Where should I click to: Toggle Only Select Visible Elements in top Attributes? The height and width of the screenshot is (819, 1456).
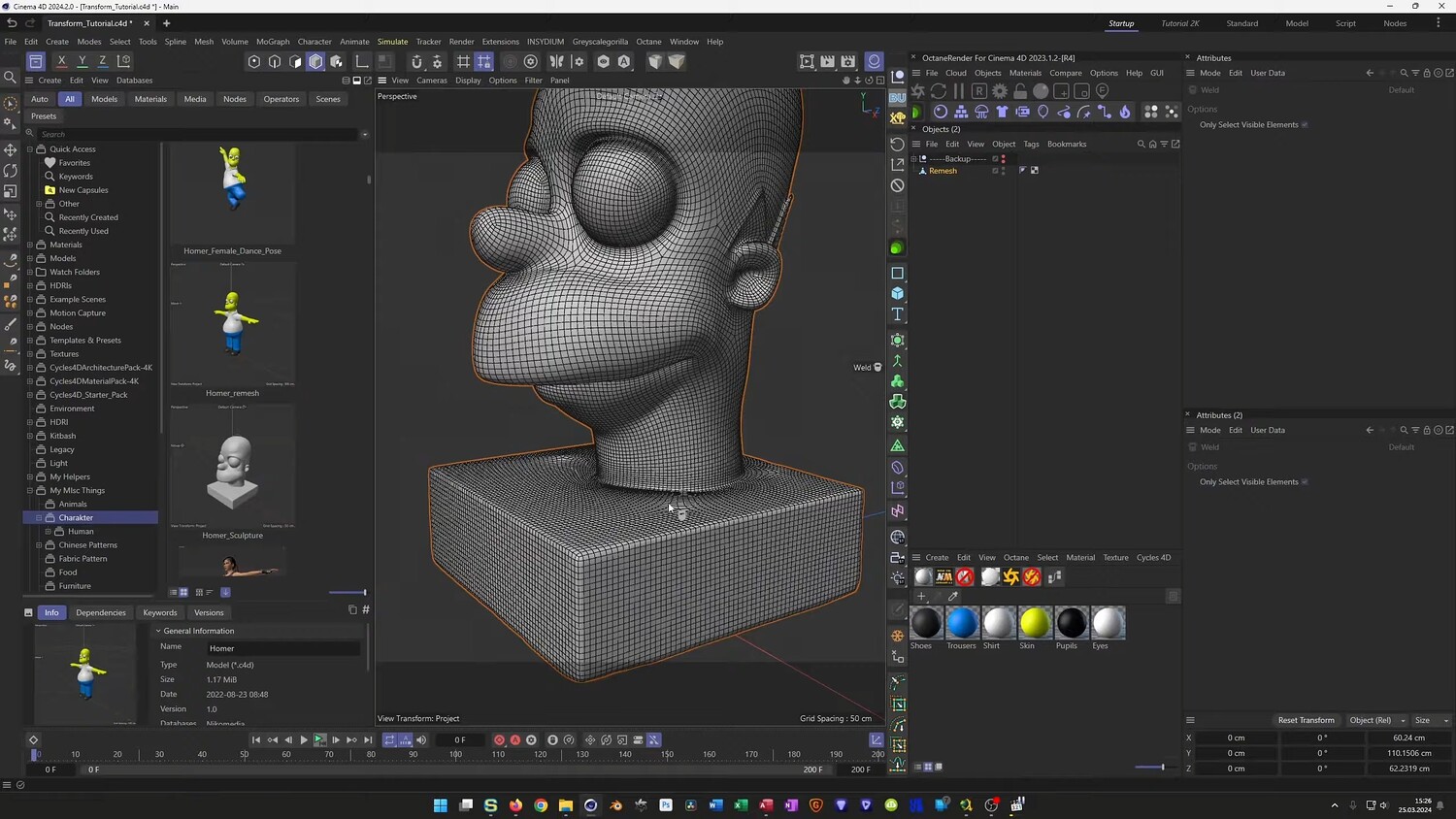[x=1305, y=124]
